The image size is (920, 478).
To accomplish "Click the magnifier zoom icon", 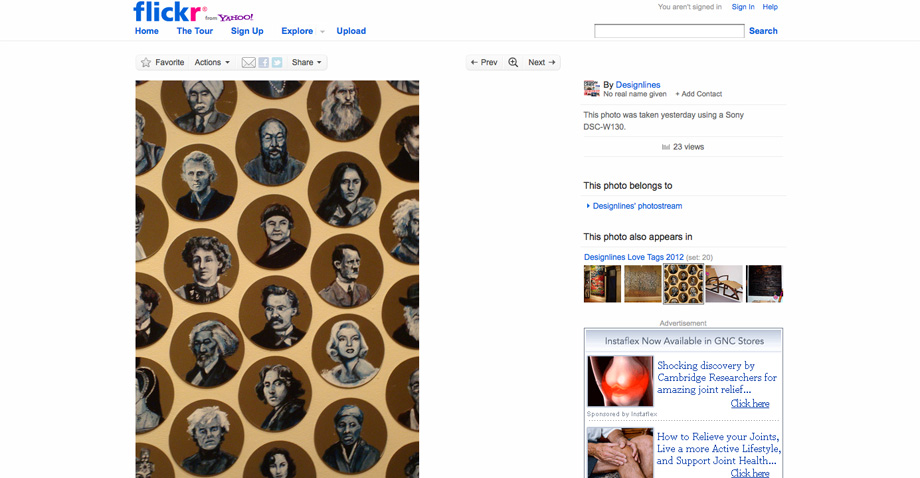I will [513, 63].
